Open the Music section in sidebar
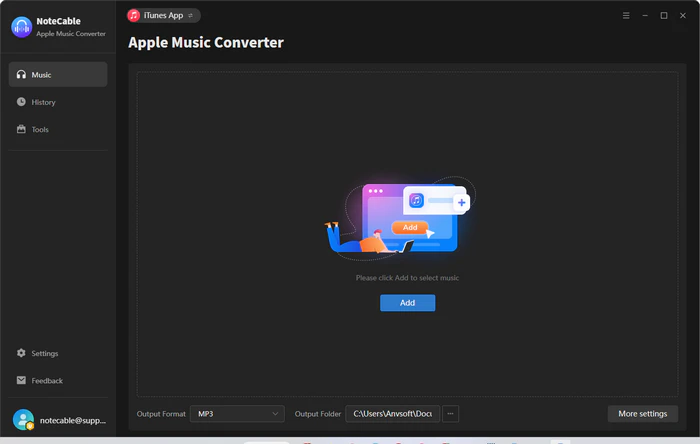Image resolution: width=700 pixels, height=444 pixels. 58,75
